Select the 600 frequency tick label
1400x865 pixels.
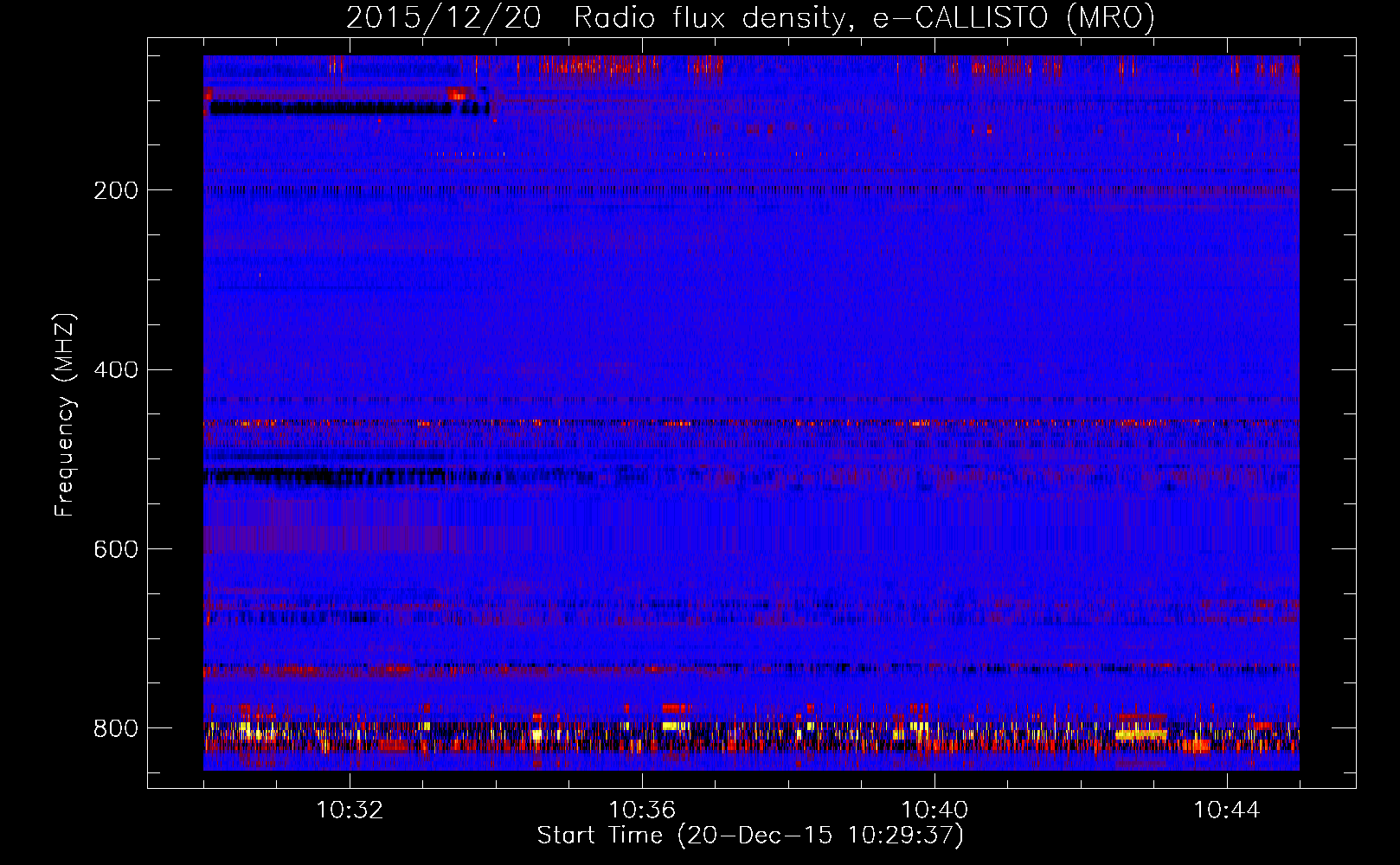coord(116,550)
